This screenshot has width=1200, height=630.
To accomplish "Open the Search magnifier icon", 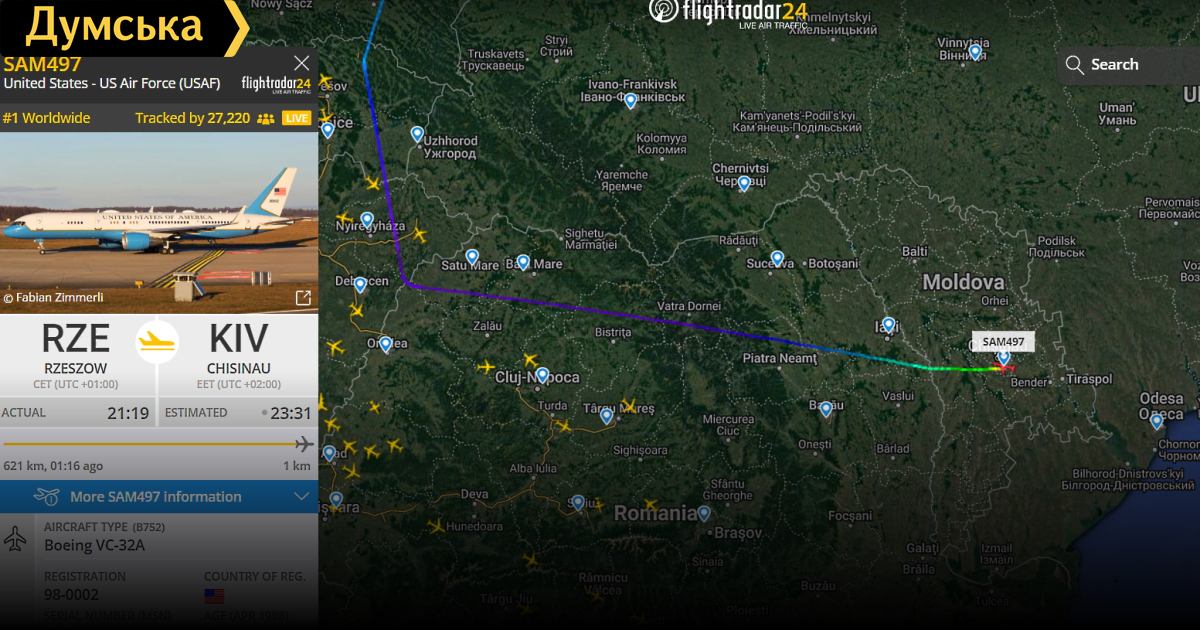I will [1074, 65].
